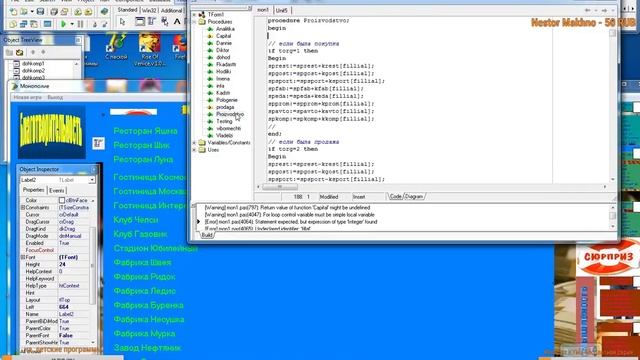This screenshot has height=360, width=640.
Task: Open the Build tab in messages pane
Action: [x=207, y=235]
